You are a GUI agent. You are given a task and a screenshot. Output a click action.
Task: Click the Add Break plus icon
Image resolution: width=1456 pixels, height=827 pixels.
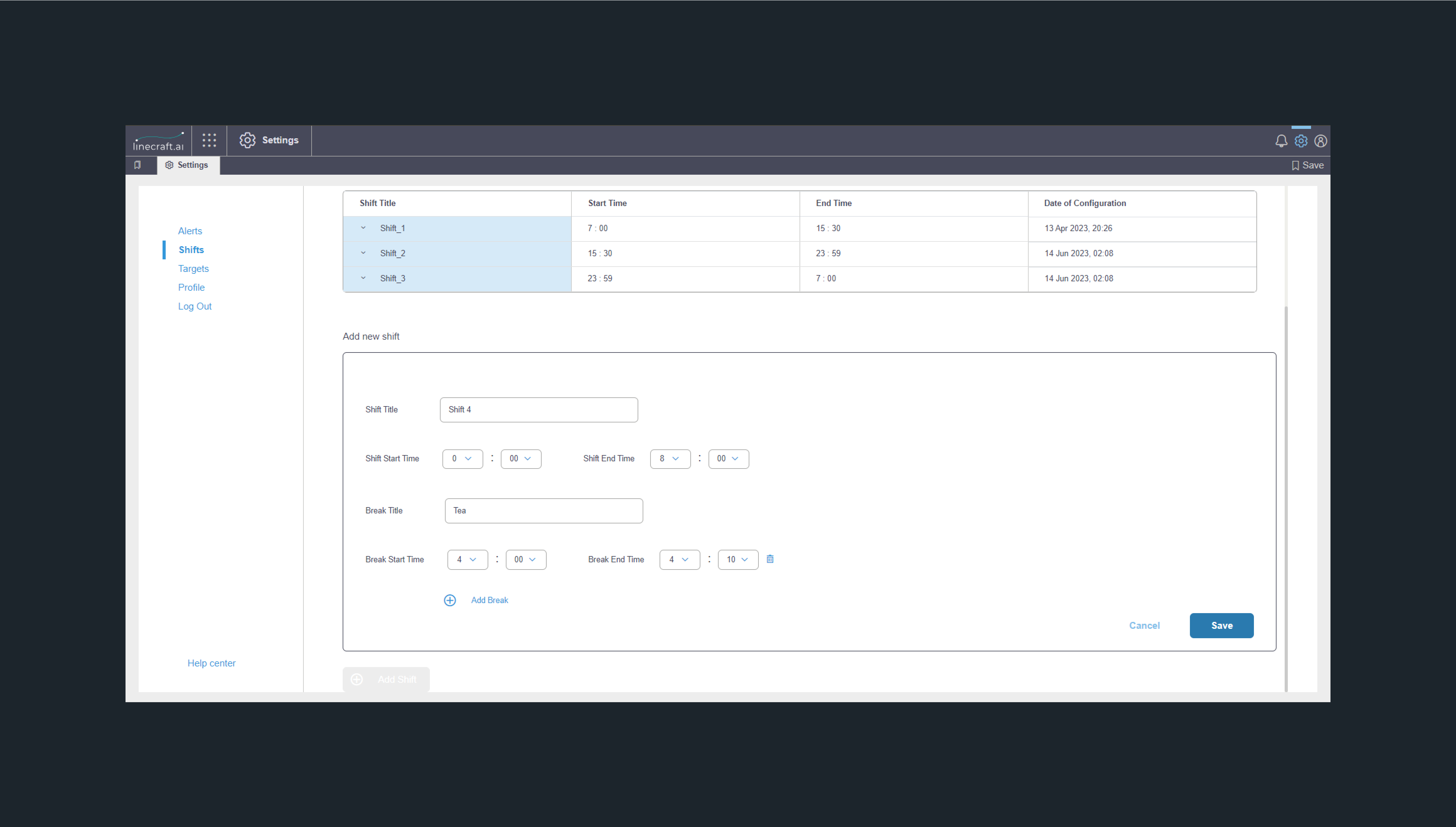450,600
